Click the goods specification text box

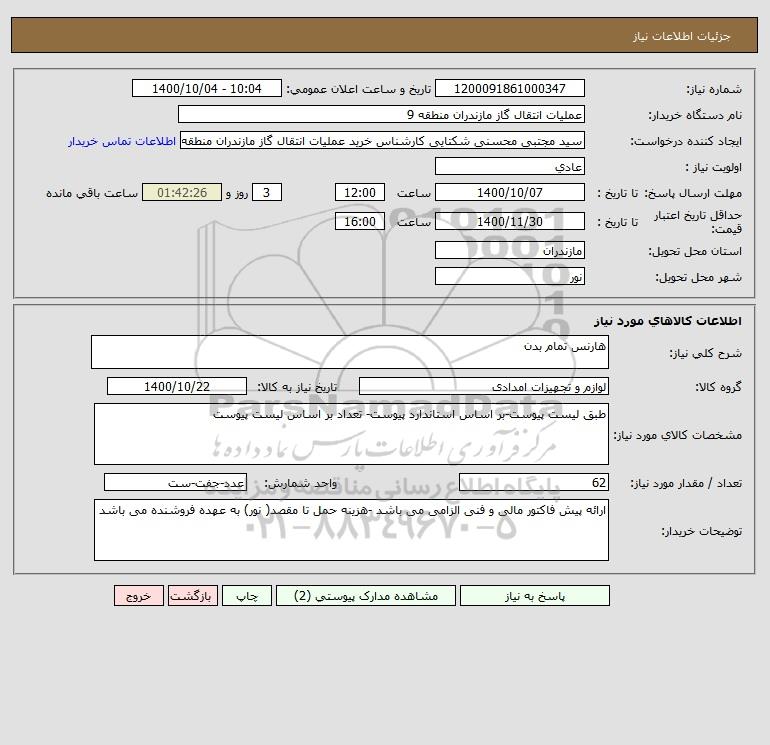[351, 434]
